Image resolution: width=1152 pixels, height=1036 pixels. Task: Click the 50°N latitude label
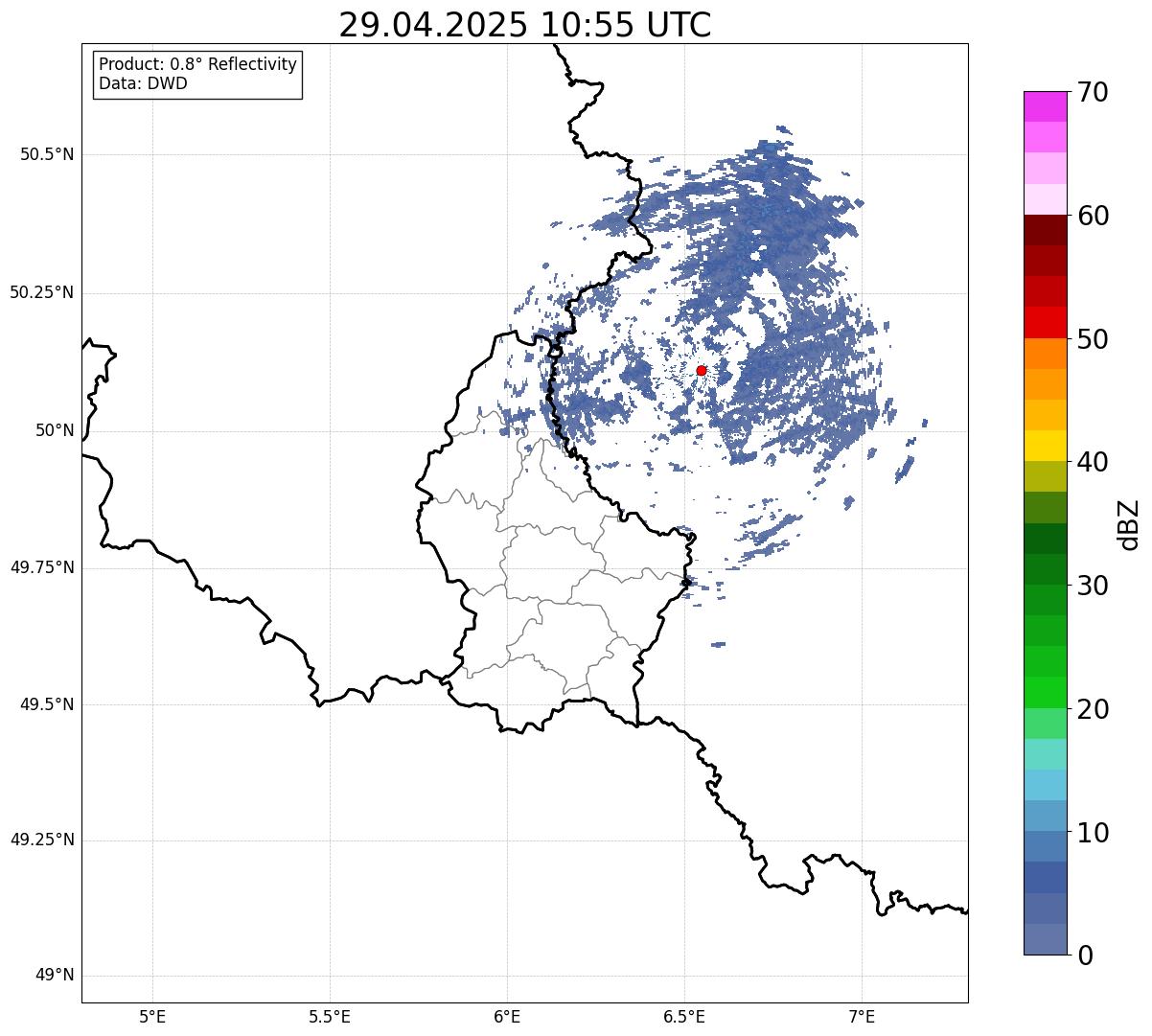(56, 430)
